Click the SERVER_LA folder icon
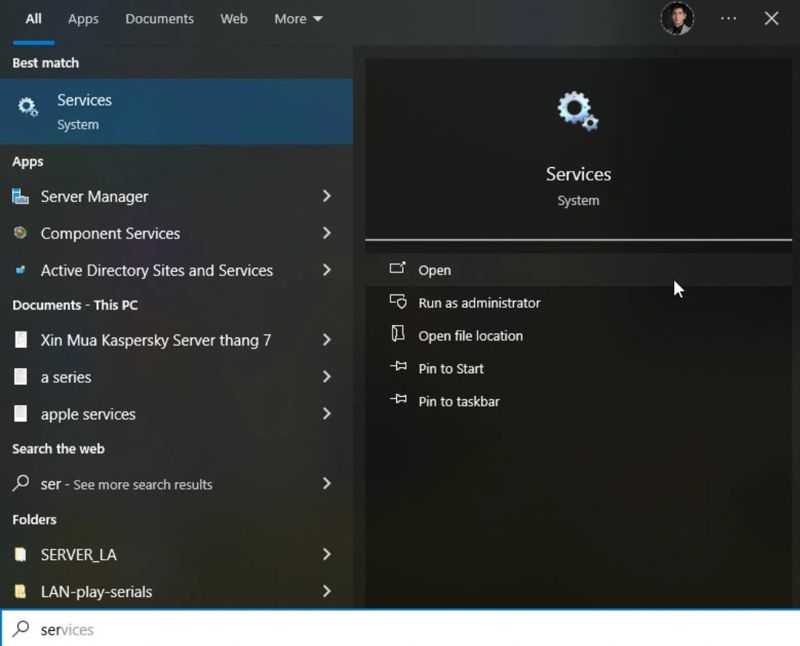This screenshot has height=646, width=800. pyautogui.click(x=21, y=555)
